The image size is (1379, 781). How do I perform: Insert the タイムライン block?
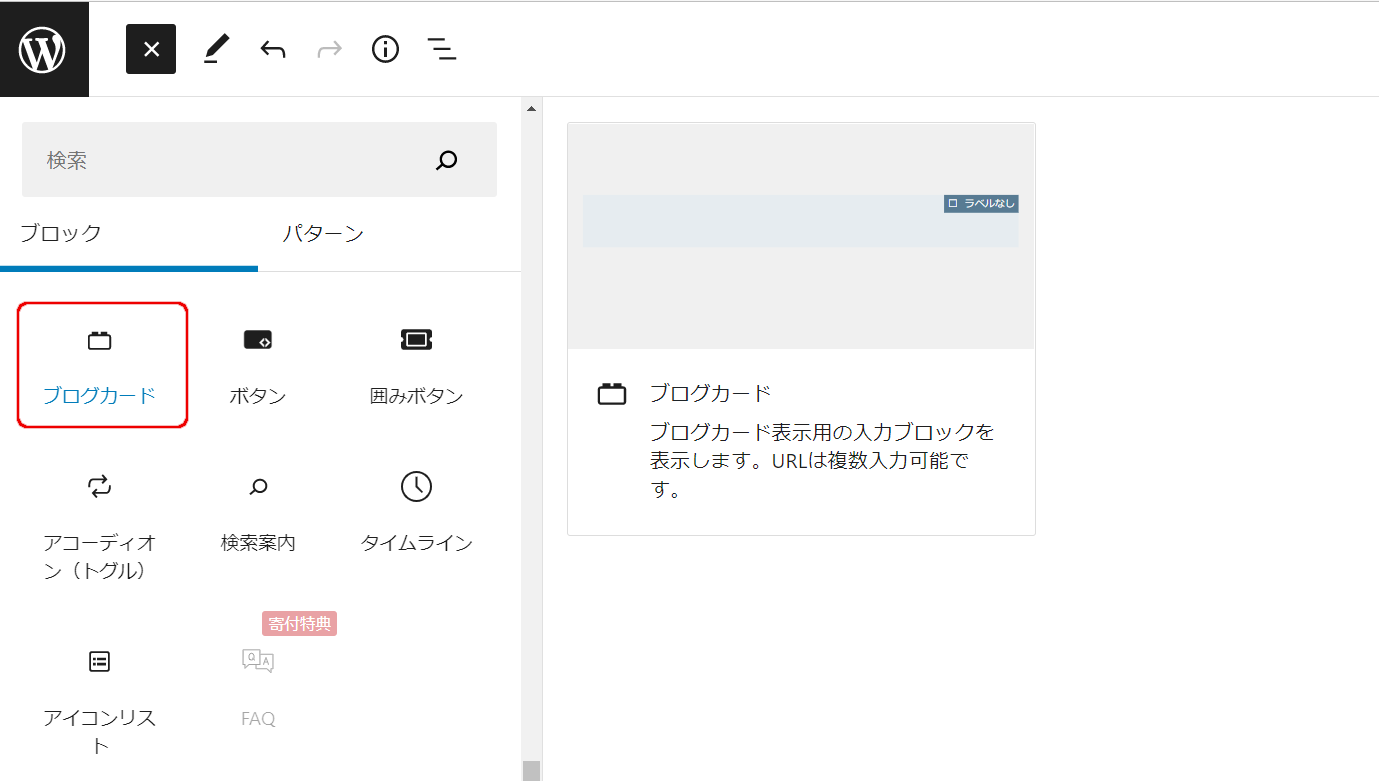(x=416, y=512)
